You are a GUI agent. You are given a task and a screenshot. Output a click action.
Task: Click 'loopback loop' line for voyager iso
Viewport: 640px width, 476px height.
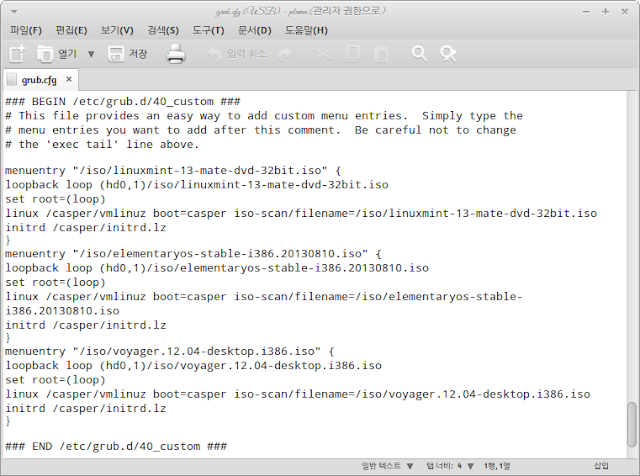click(193, 365)
